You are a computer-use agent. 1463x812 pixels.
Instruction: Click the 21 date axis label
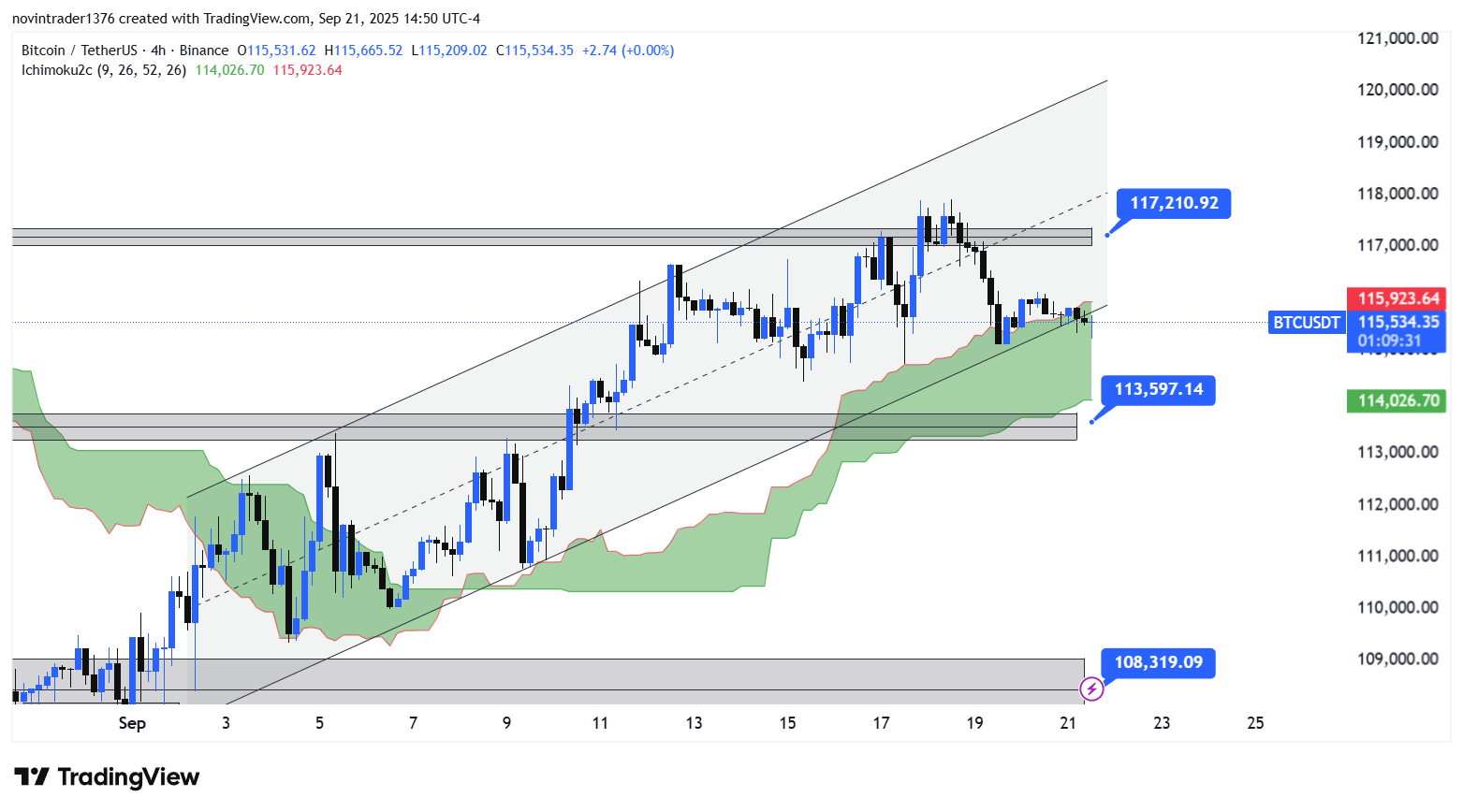click(1068, 723)
